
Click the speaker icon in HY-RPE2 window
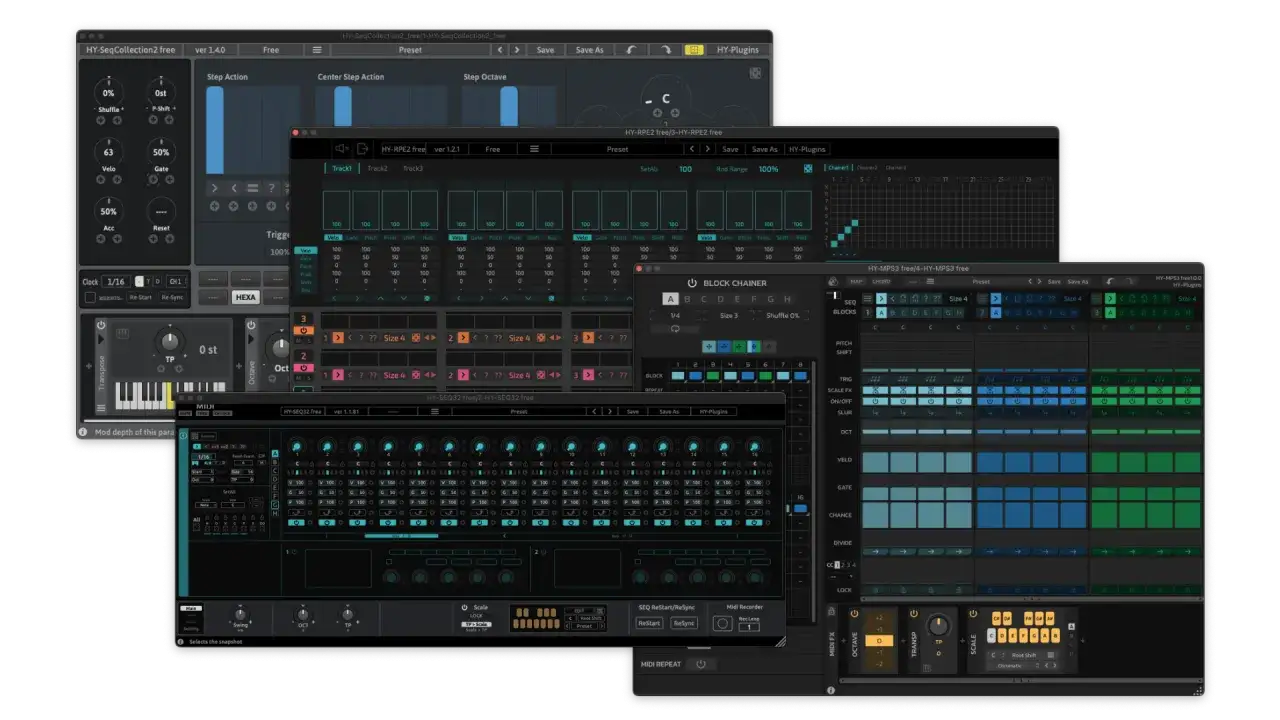click(x=341, y=149)
